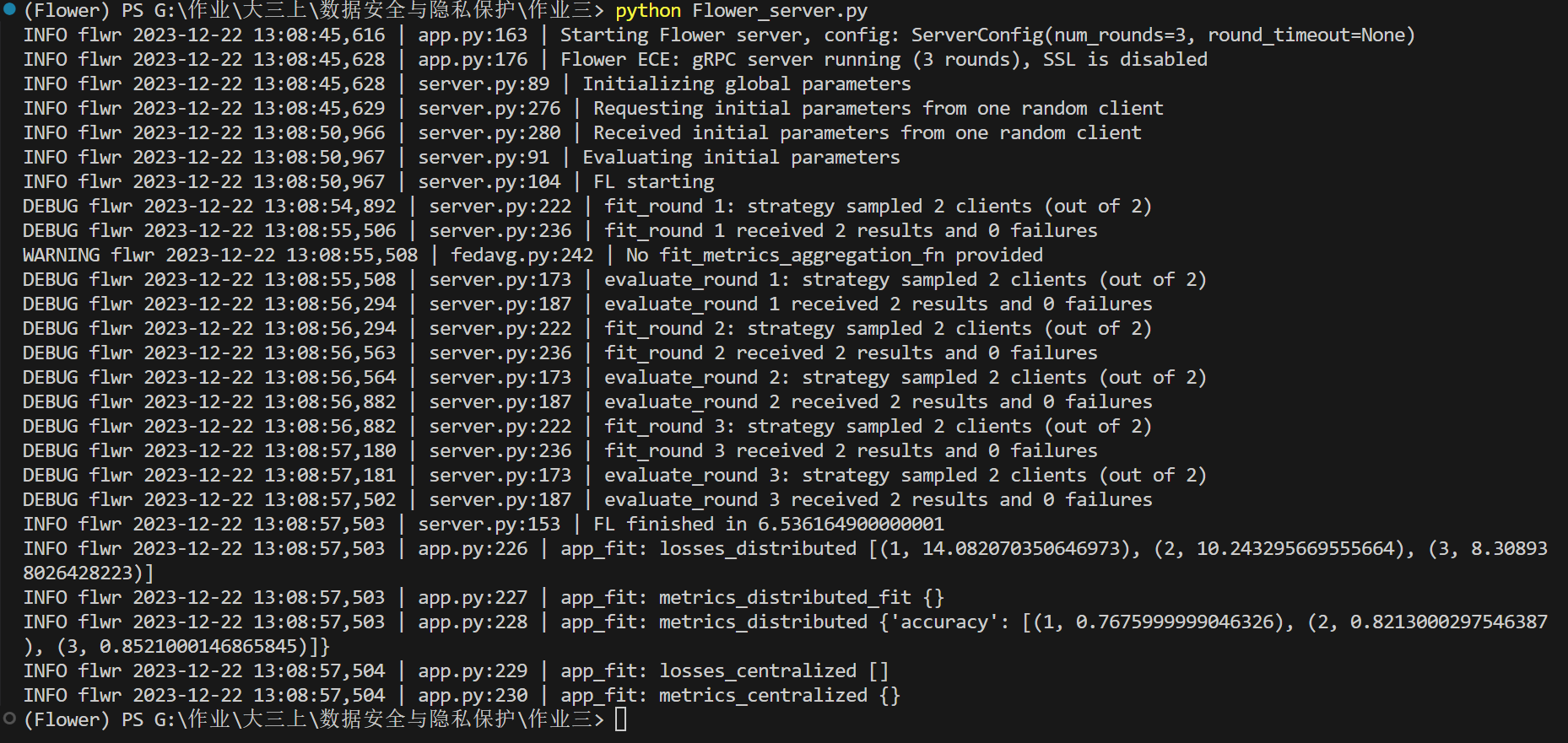Screen dimensions: 1568x743
Task: Open the app.py:176 file reference
Action: (x=473, y=60)
